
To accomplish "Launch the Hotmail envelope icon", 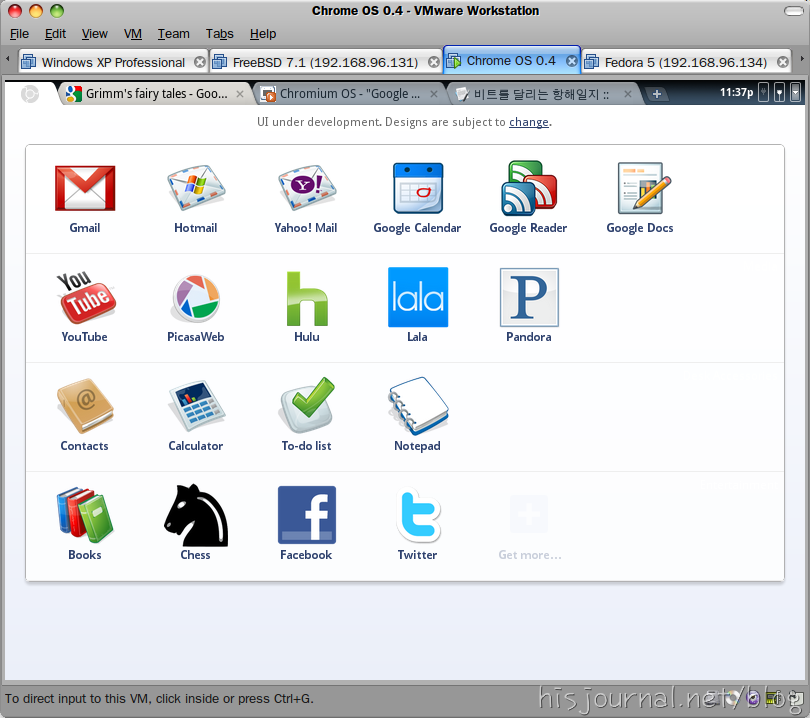I will pos(196,188).
